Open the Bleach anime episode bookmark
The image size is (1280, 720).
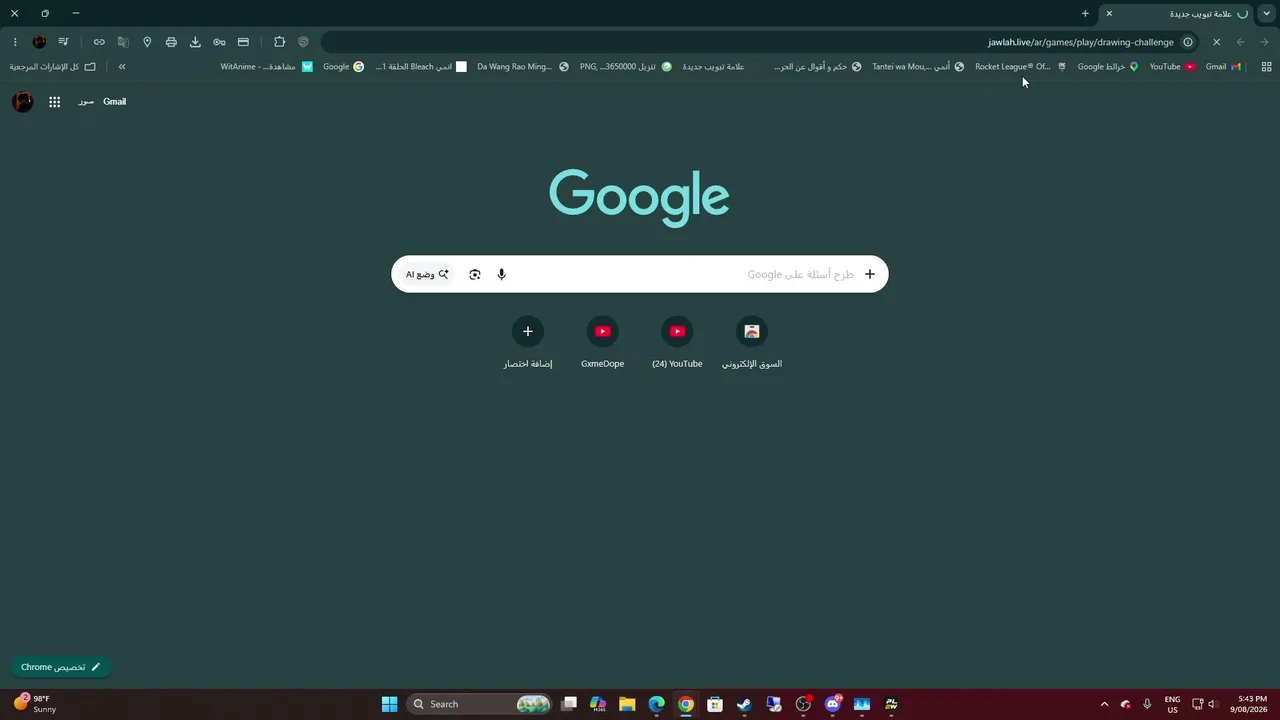(x=421, y=67)
